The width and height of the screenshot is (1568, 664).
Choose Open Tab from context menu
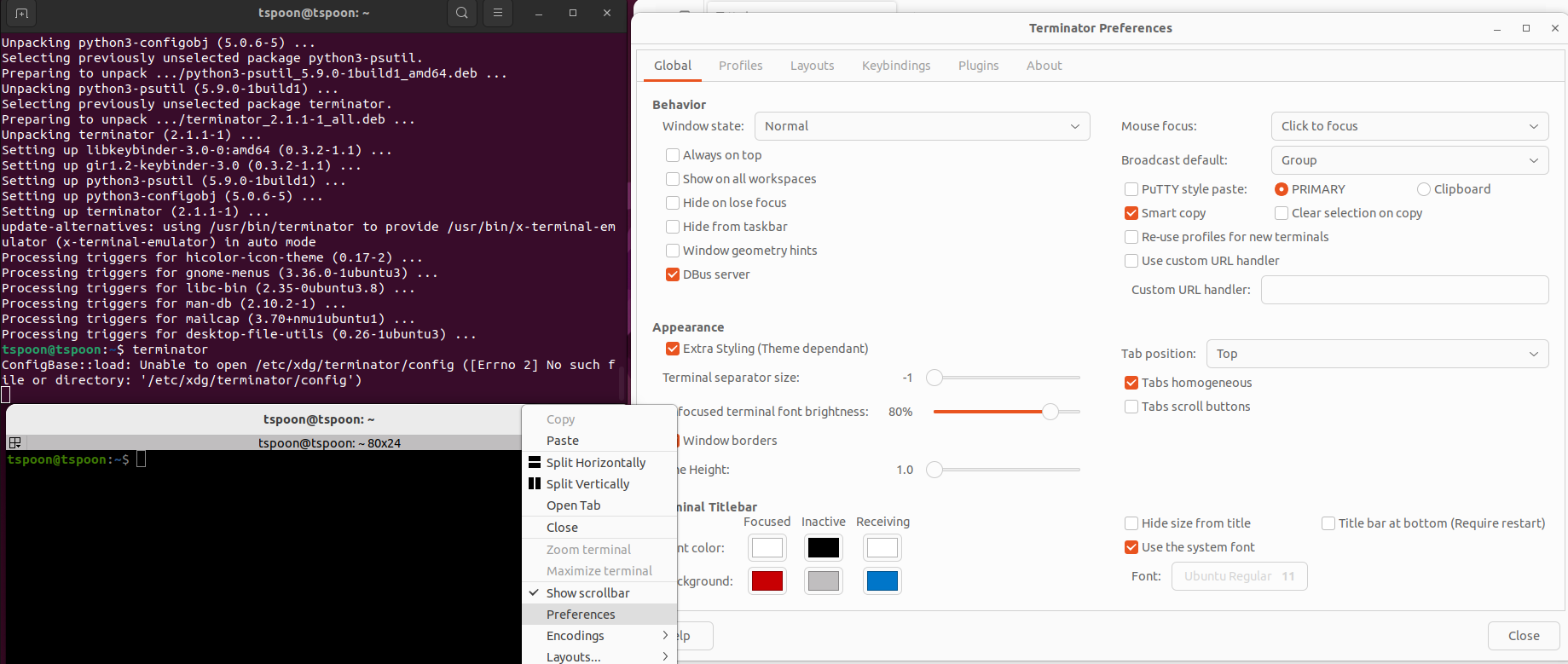[599, 505]
